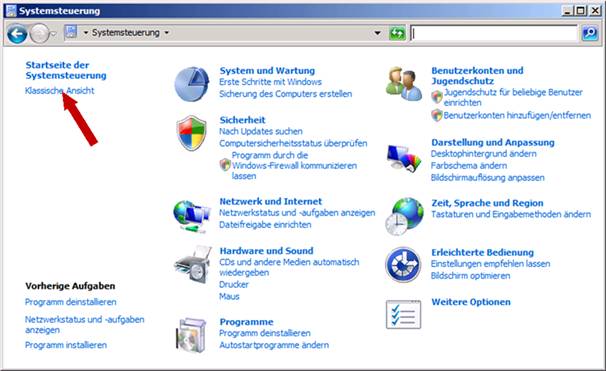Click Benutzerkonten hinzufügen/entfernen

click(x=517, y=115)
